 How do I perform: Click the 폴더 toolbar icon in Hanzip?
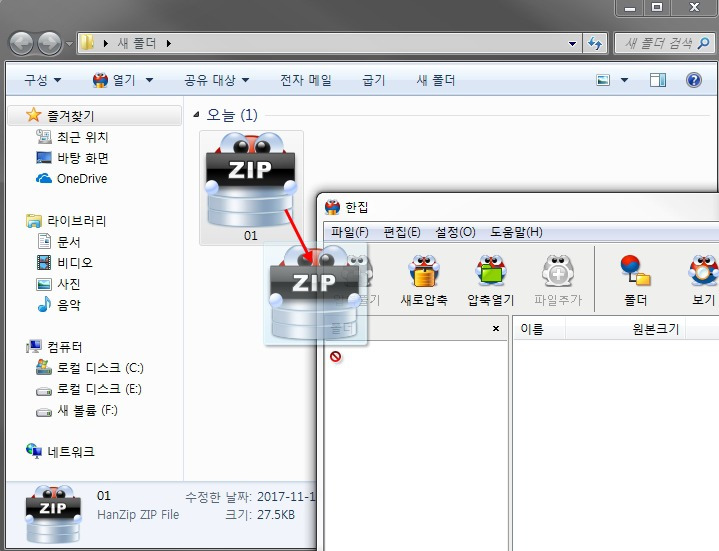coord(636,280)
